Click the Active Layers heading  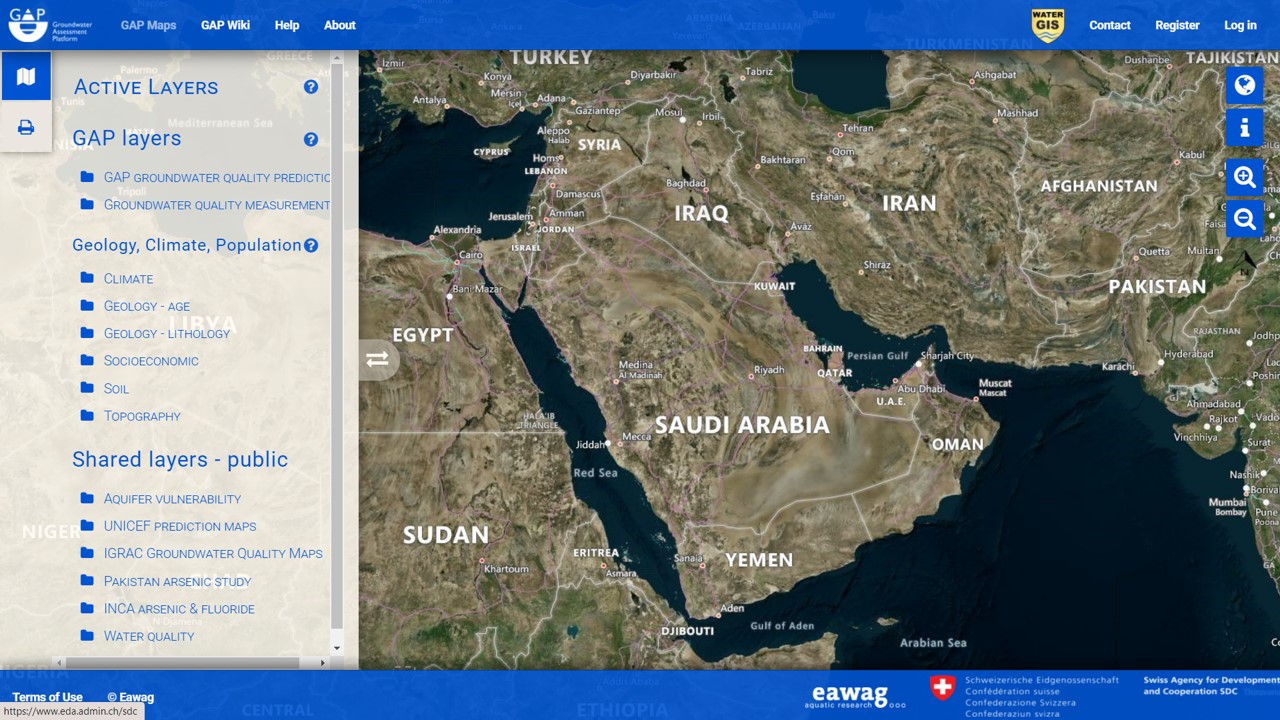pos(146,87)
